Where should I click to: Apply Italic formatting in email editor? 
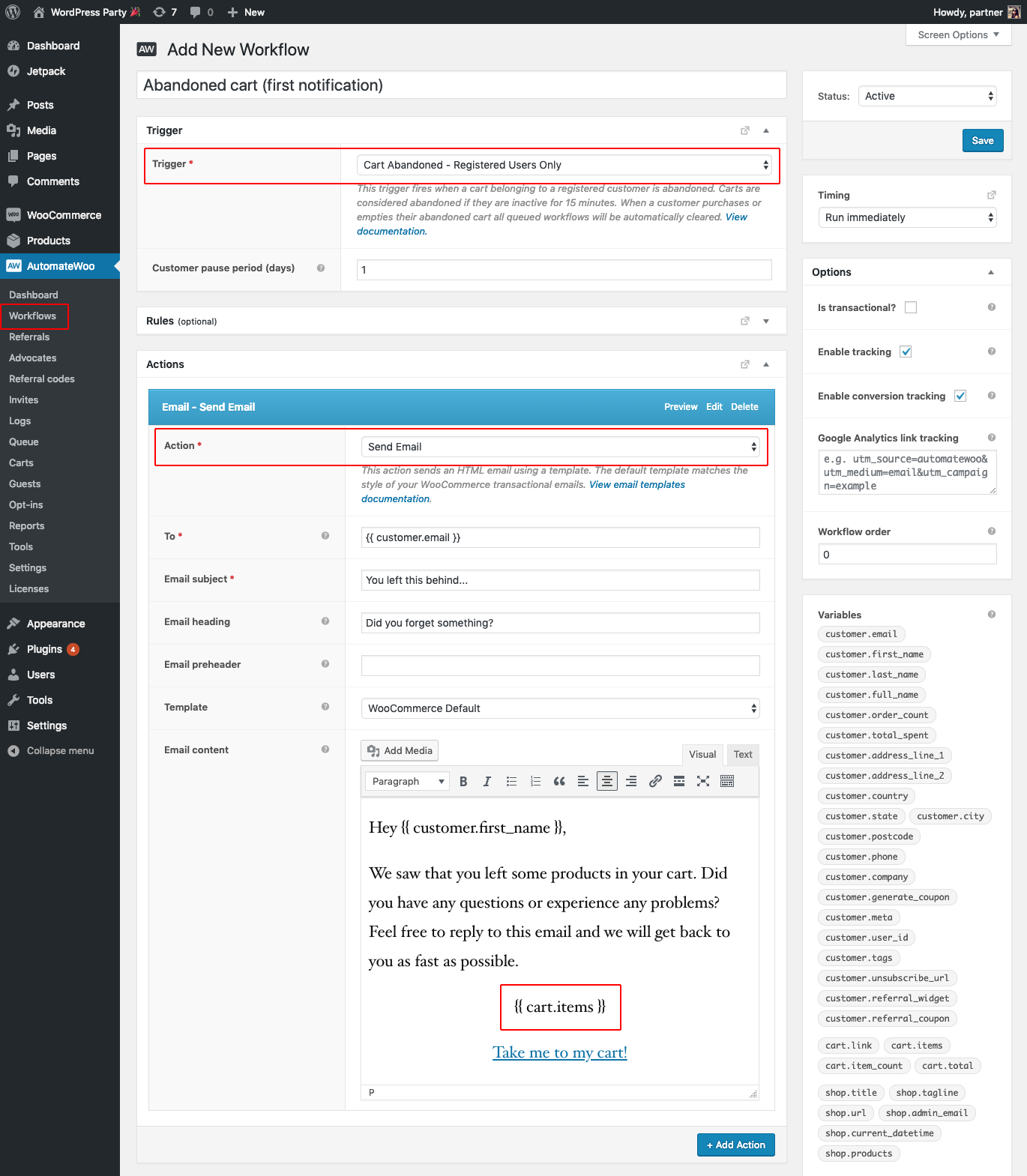pos(487,781)
